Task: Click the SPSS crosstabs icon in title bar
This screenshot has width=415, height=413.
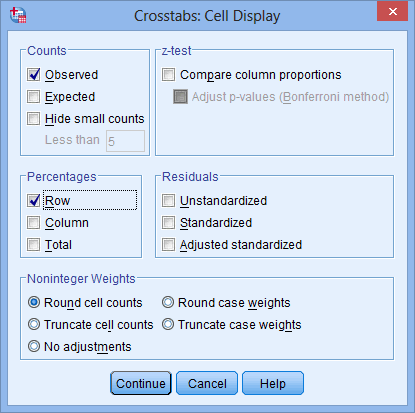Action: pyautogui.click(x=18, y=15)
